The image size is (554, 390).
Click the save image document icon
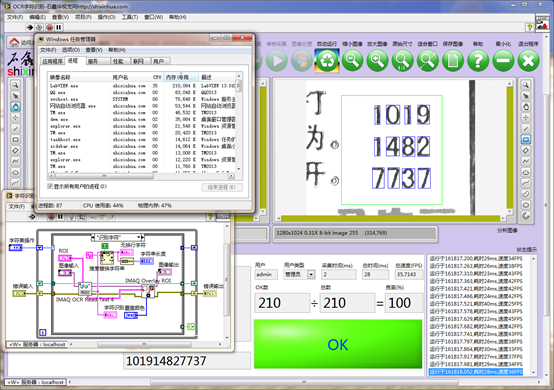[453, 61]
